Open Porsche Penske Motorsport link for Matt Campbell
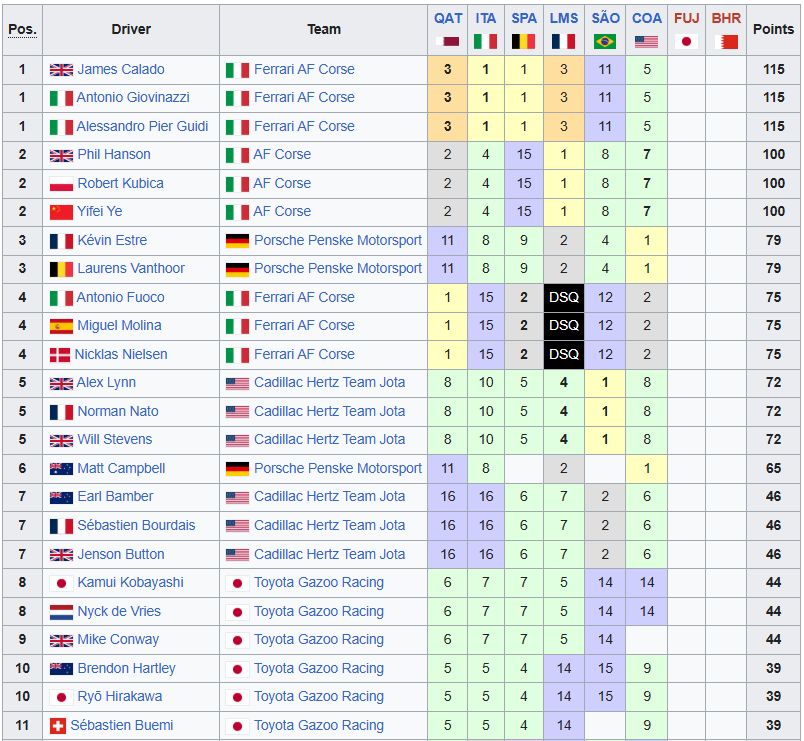The width and height of the screenshot is (804, 741). pyautogui.click(x=338, y=468)
